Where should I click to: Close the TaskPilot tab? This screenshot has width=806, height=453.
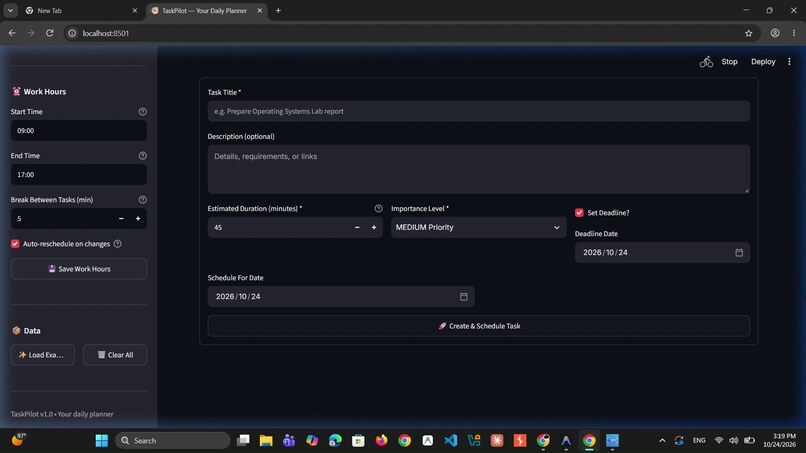[260, 10]
